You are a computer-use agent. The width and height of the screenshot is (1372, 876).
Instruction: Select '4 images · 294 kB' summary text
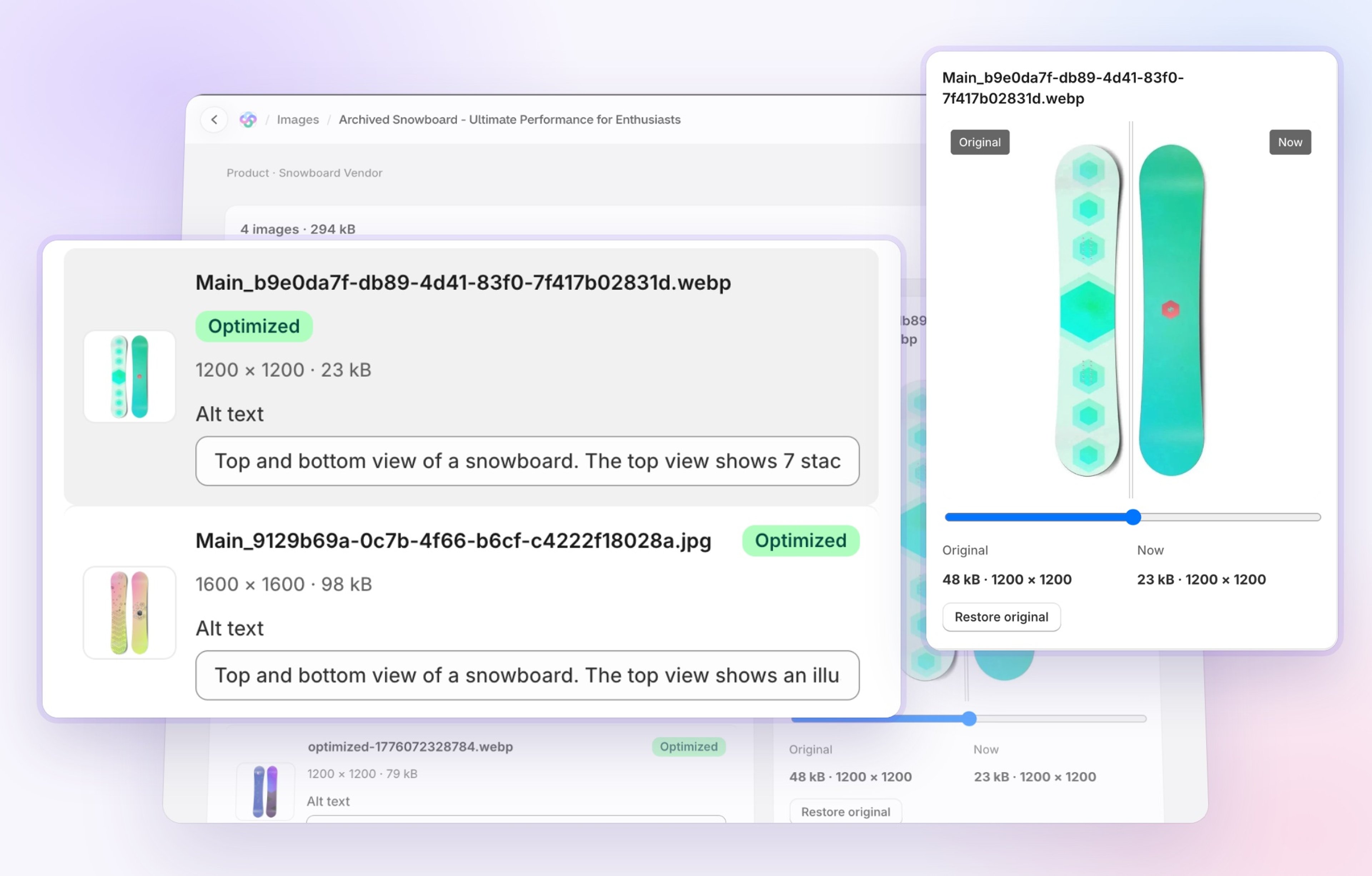(297, 229)
